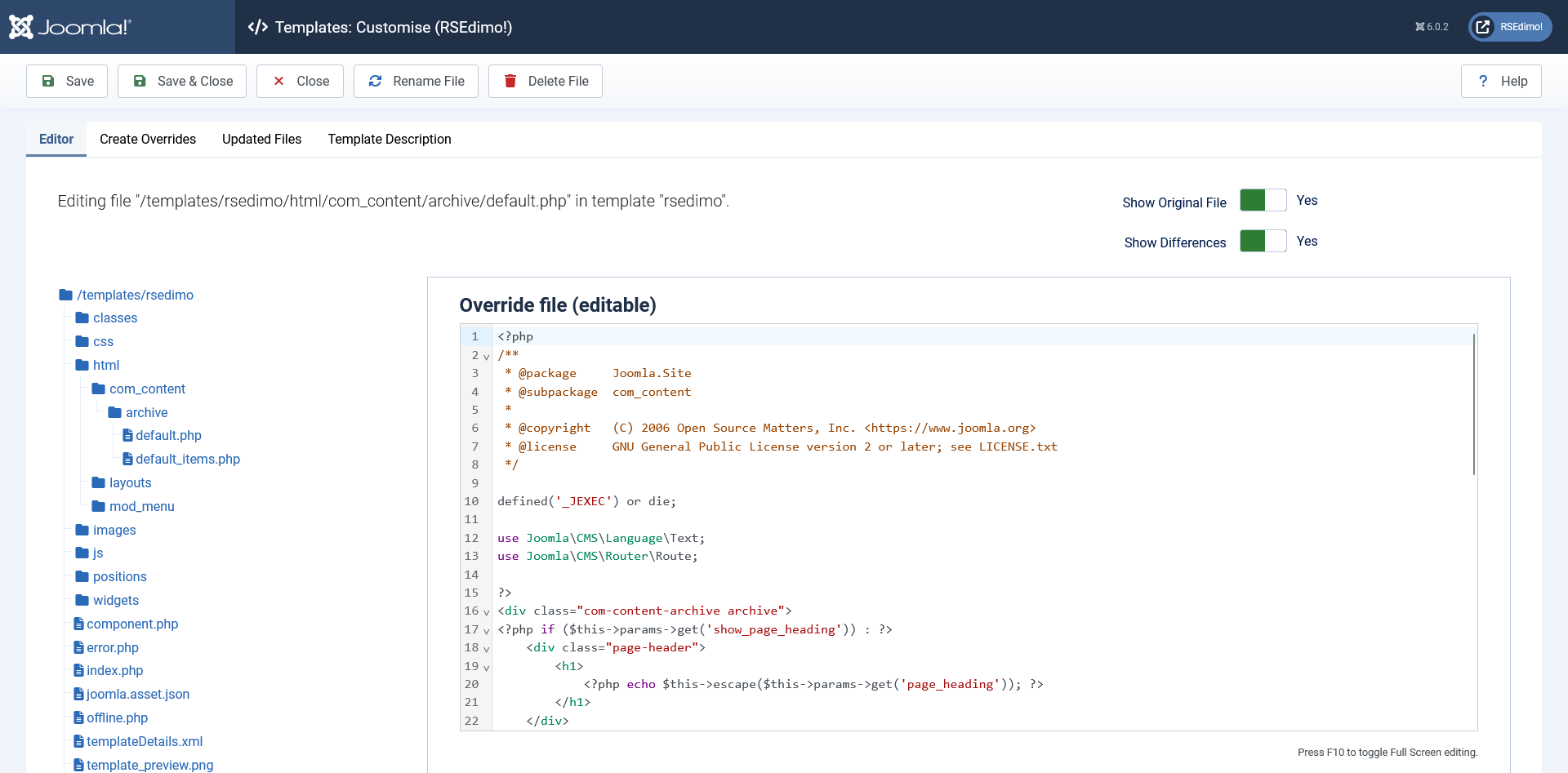The width and height of the screenshot is (1568, 773).
Task: Open the RSEdimo! site preview button
Action: coord(1510,27)
